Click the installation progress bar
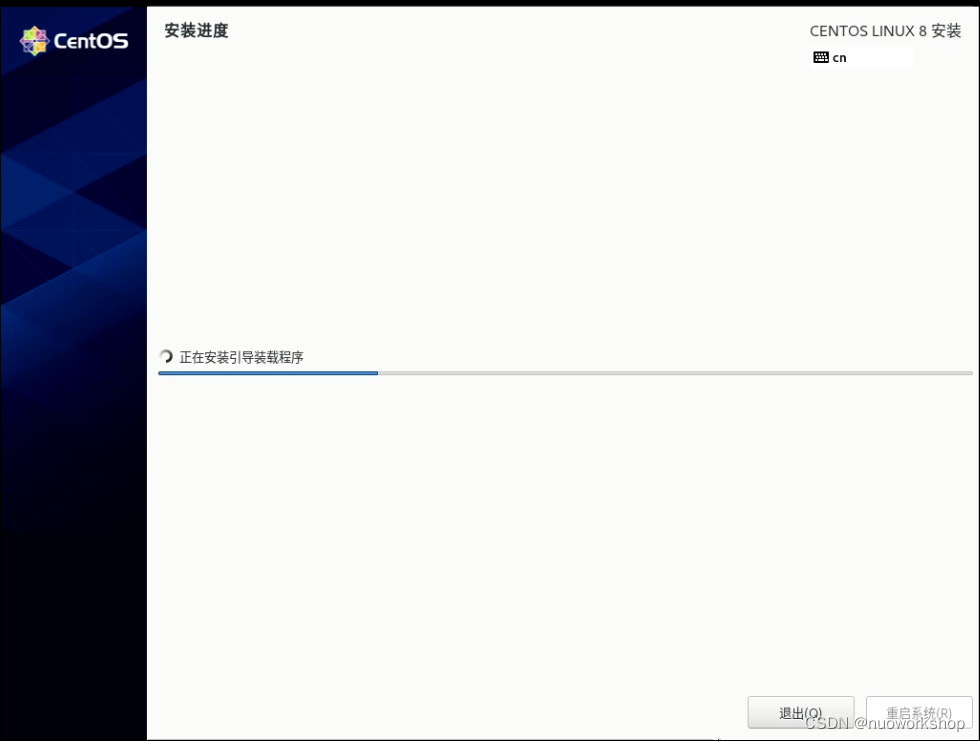This screenshot has height=741, width=980. point(566,373)
